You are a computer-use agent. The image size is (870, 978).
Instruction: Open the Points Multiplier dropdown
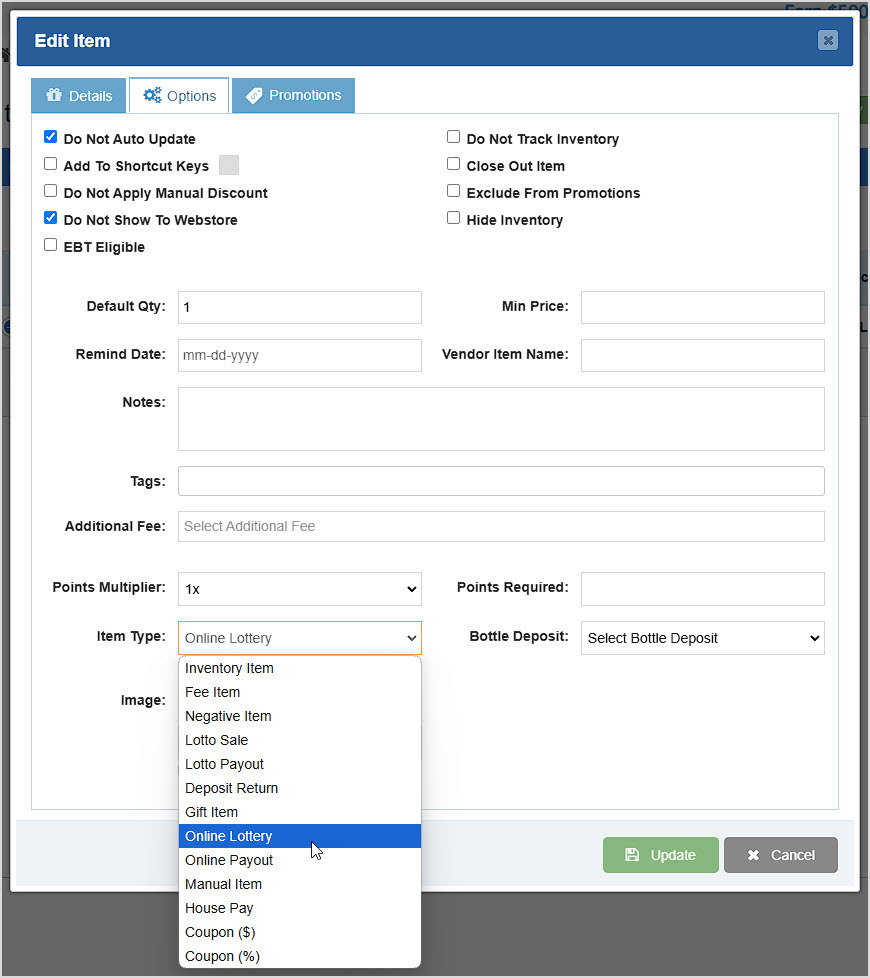299,589
